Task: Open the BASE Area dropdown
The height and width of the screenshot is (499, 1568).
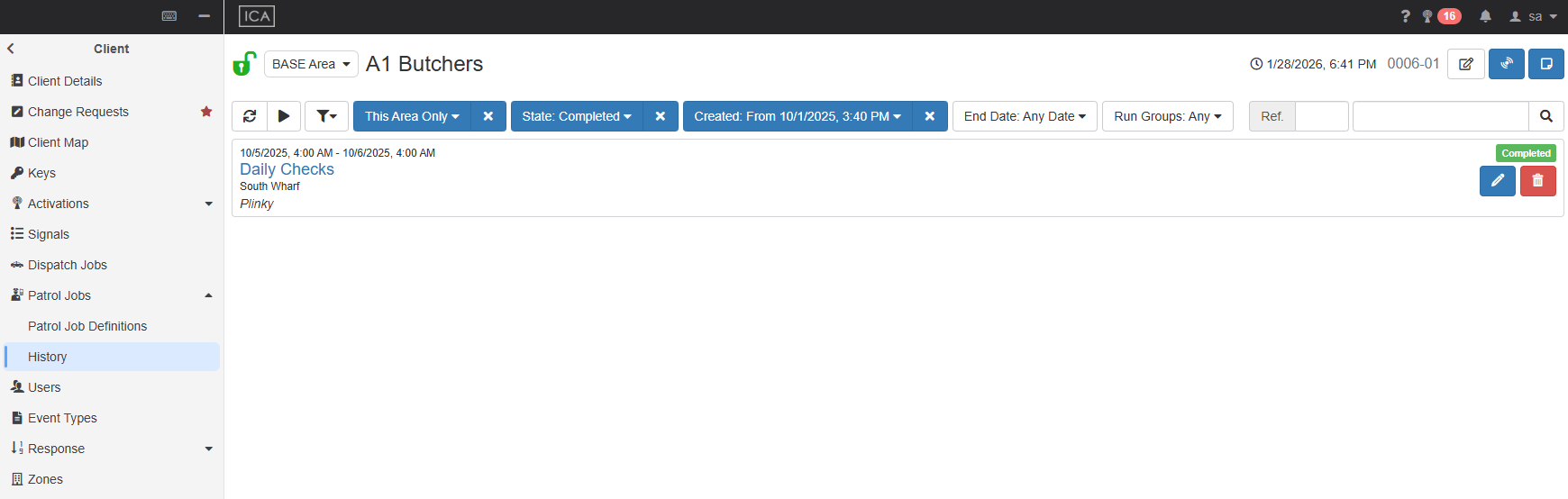Action: (x=311, y=64)
